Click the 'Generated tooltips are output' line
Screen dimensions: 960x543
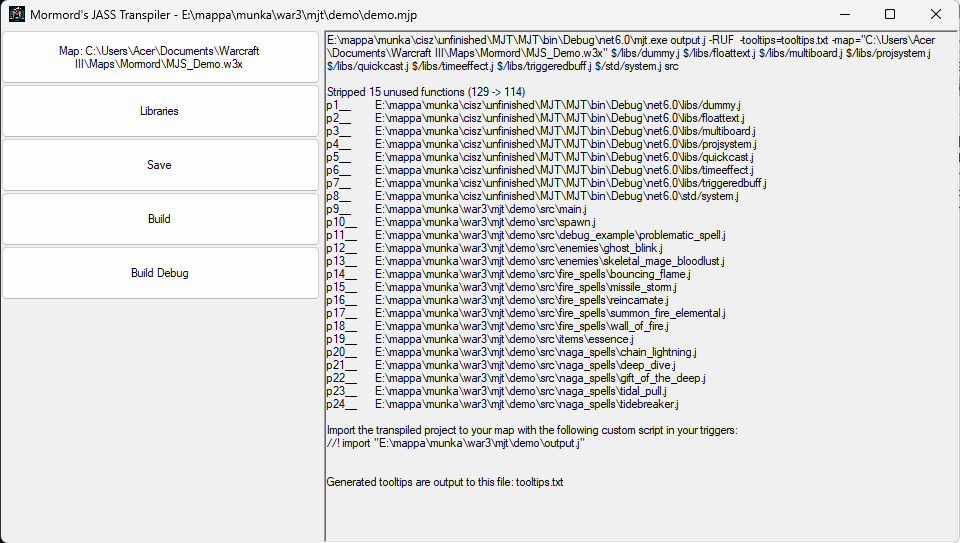(444, 482)
